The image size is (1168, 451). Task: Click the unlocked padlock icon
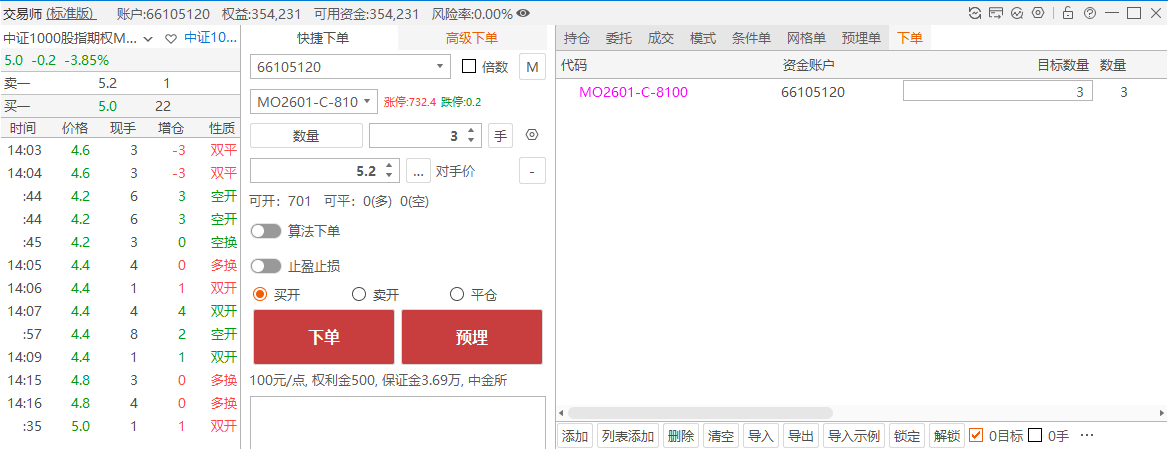coord(1068,14)
